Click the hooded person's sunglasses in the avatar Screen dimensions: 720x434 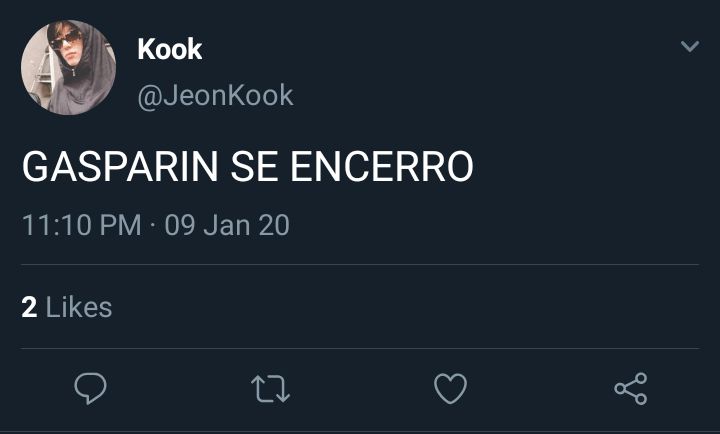pyautogui.click(x=64, y=40)
